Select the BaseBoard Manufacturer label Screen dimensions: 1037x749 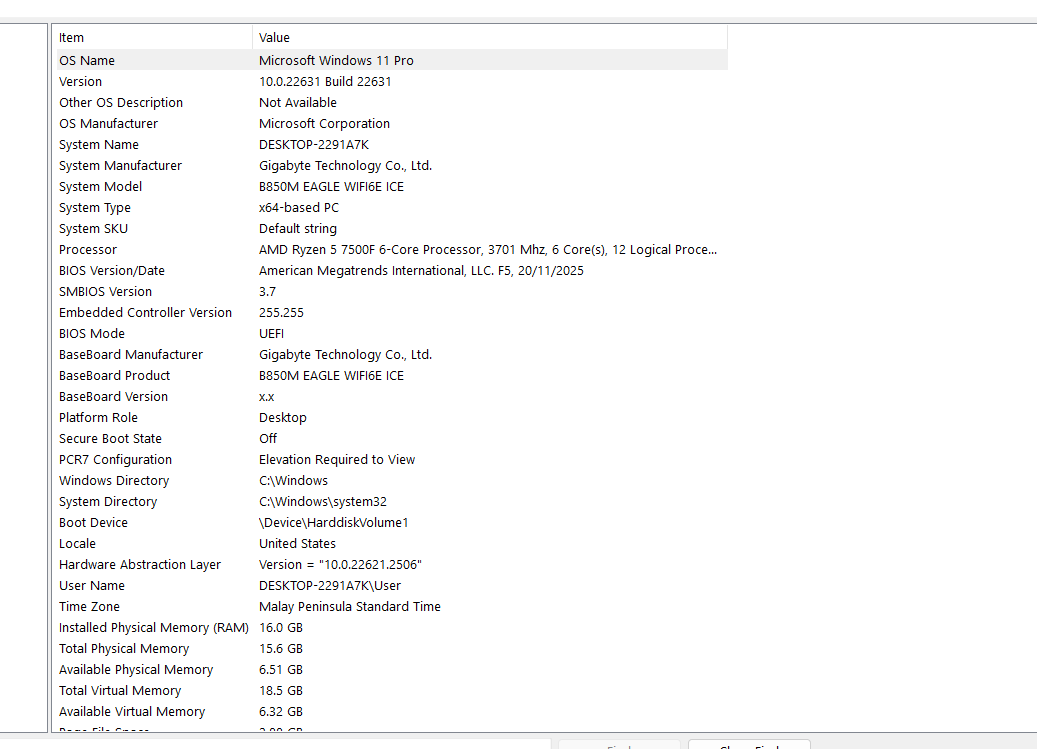click(x=131, y=355)
